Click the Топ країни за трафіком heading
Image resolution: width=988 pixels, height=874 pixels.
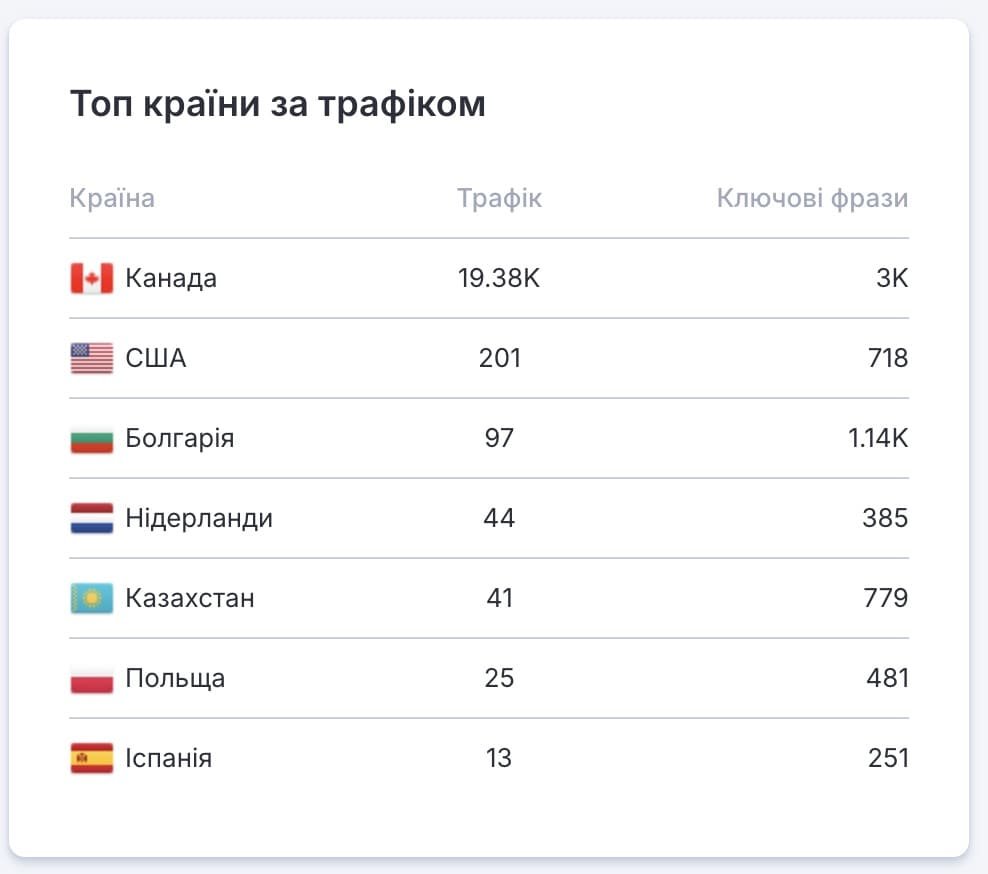pyautogui.click(x=278, y=104)
